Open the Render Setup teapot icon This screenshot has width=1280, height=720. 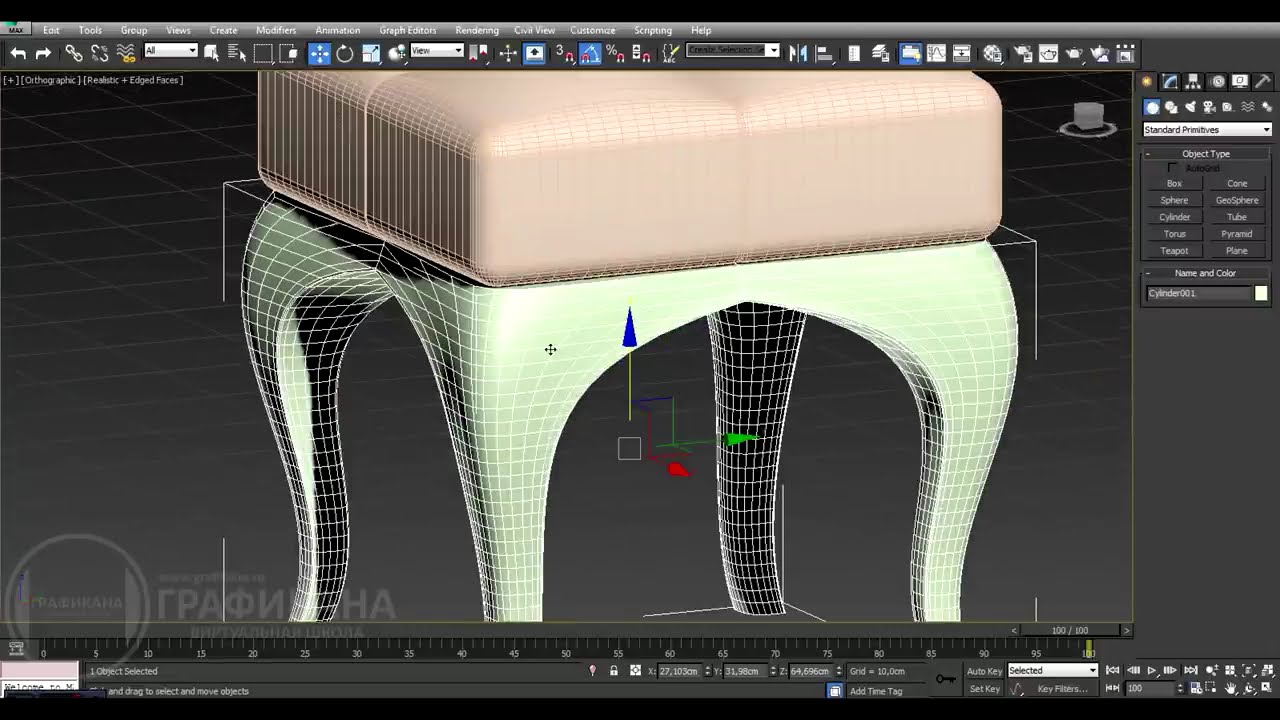[x=1023, y=53]
